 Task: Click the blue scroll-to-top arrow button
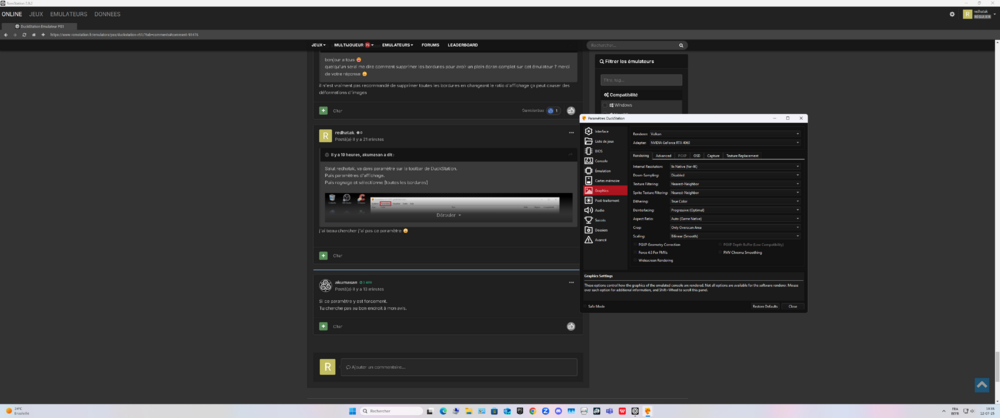[982, 385]
